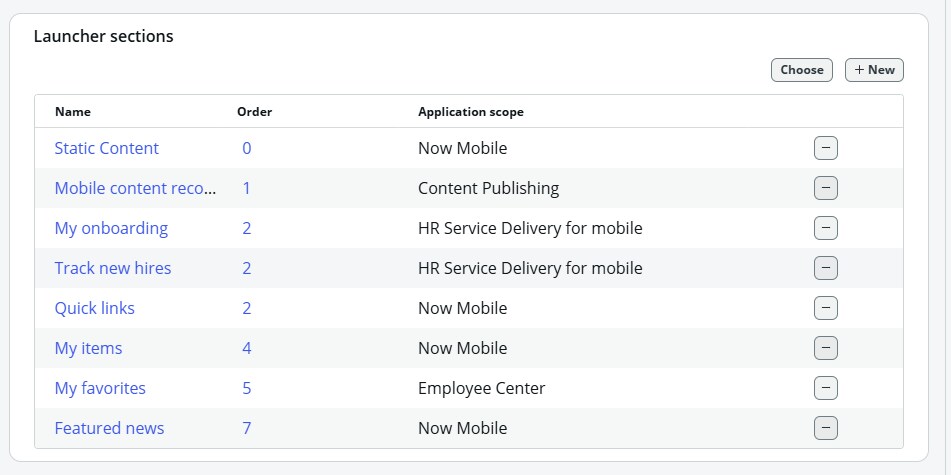Click the Choose button
The image size is (951, 475).
[801, 70]
